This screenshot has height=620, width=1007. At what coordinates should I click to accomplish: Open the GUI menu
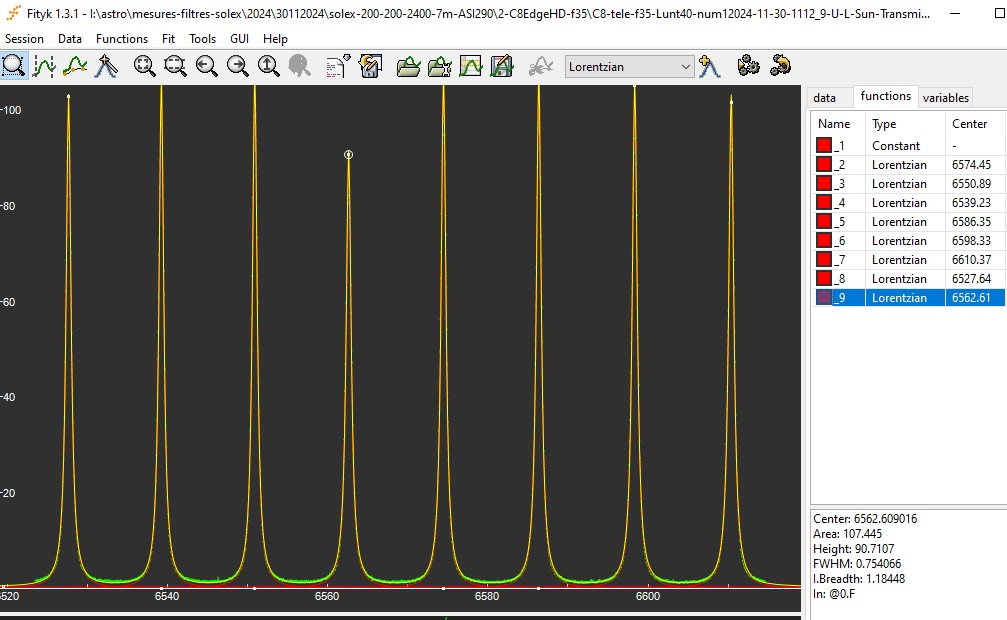coord(239,38)
